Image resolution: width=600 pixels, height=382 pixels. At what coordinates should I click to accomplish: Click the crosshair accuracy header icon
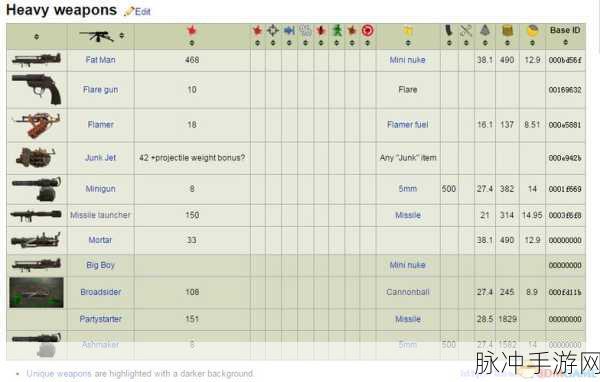(x=273, y=30)
